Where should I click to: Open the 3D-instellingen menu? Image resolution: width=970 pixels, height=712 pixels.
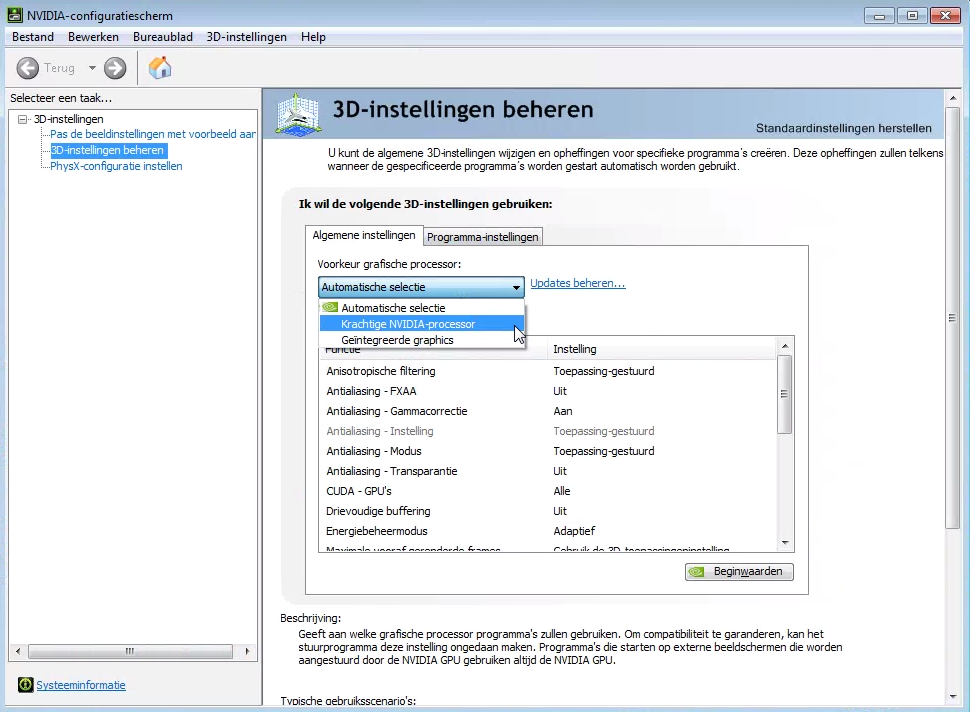pyautogui.click(x=246, y=37)
